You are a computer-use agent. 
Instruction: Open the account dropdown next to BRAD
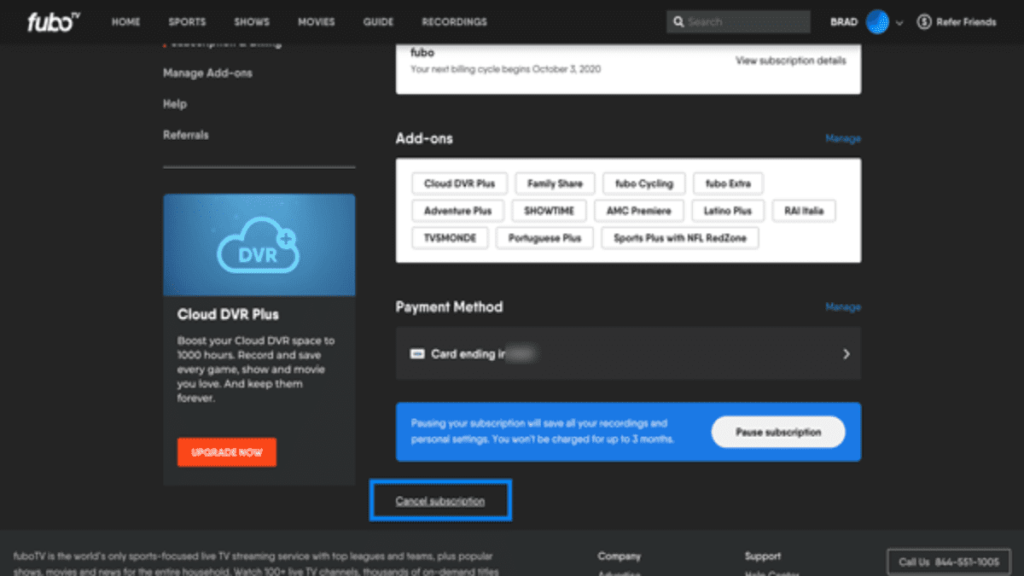click(x=898, y=21)
